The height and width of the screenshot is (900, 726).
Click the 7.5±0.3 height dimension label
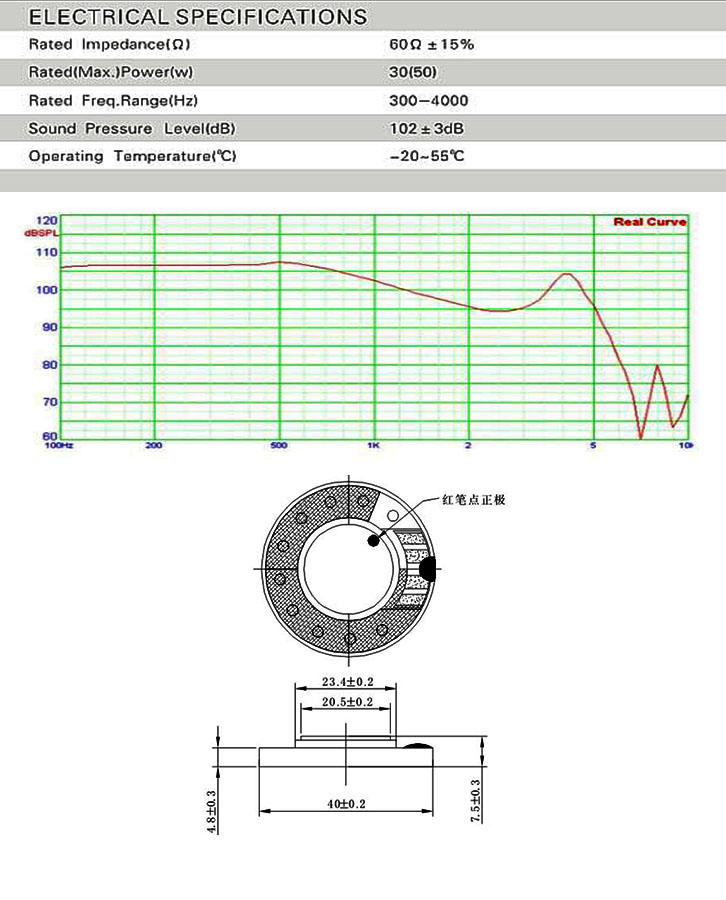pyautogui.click(x=475, y=800)
